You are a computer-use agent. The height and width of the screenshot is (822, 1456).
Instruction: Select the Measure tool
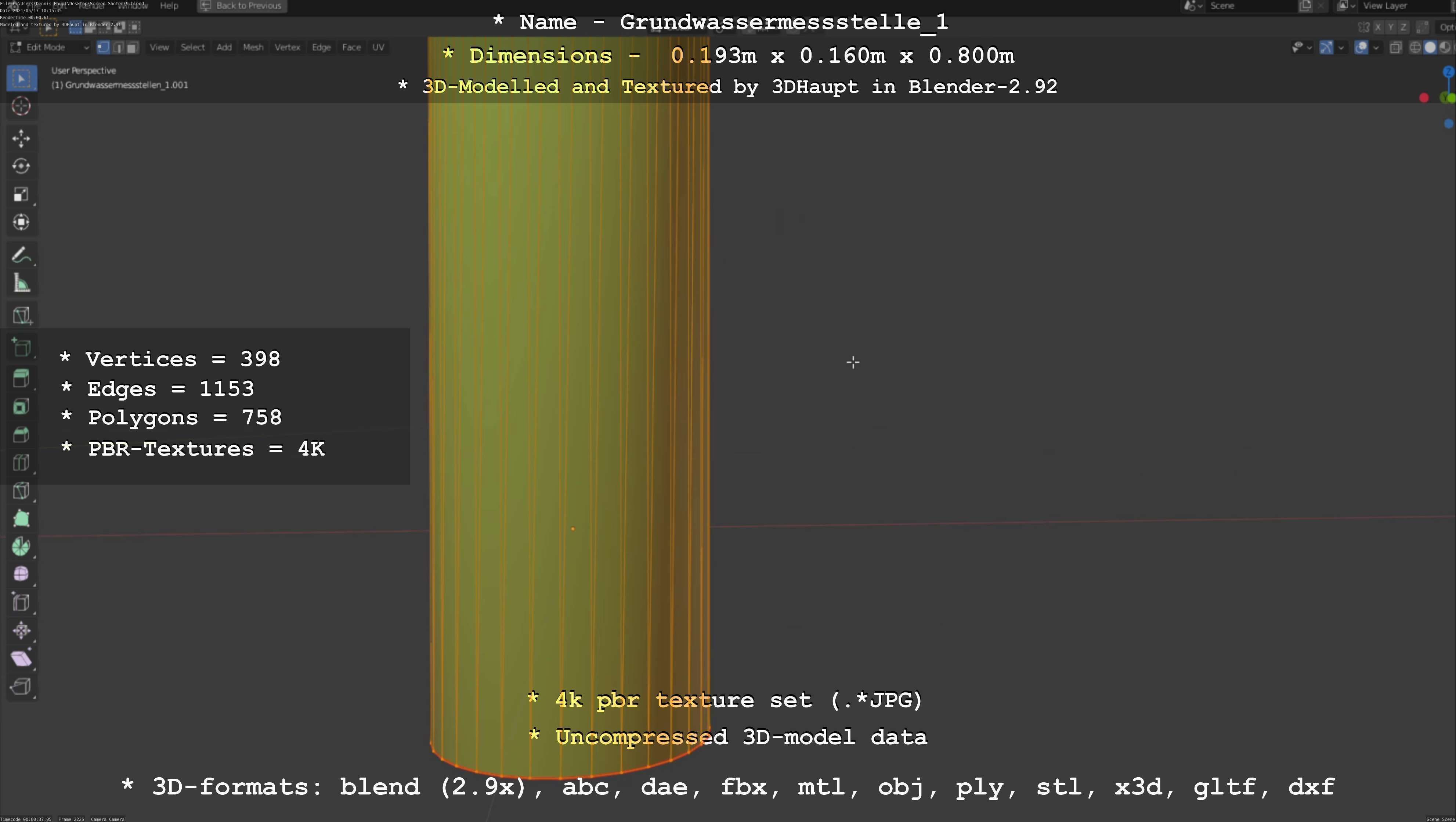21,283
